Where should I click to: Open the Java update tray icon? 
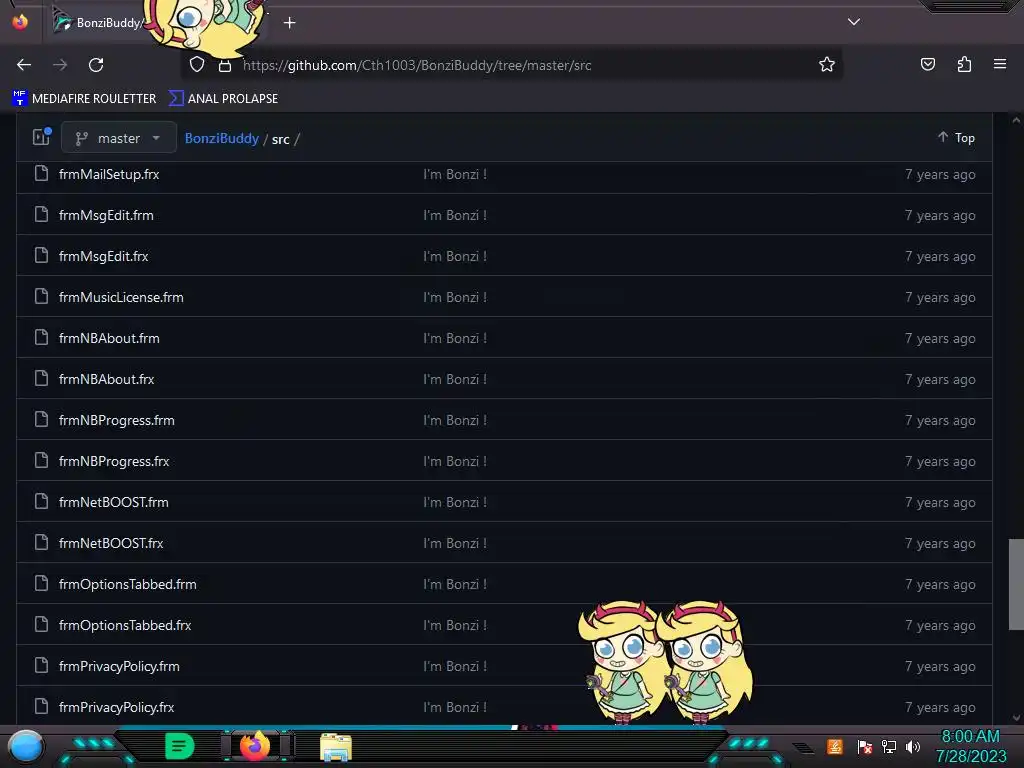coord(834,746)
